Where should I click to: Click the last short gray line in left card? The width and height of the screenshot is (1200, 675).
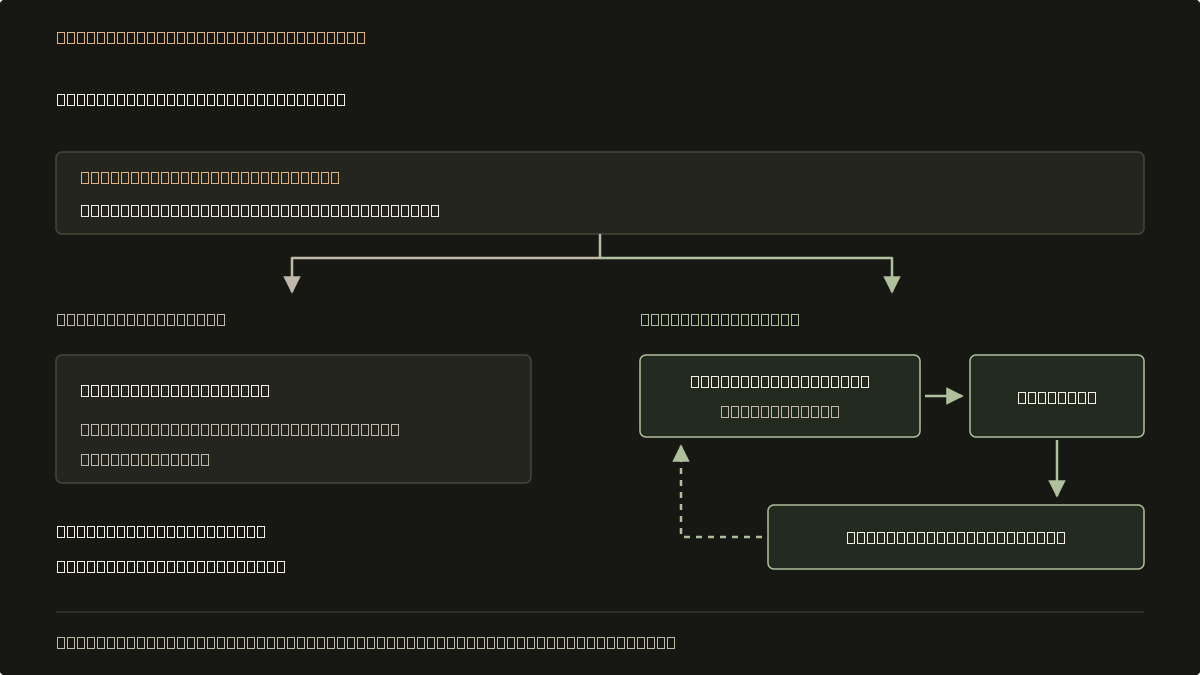[x=145, y=459]
